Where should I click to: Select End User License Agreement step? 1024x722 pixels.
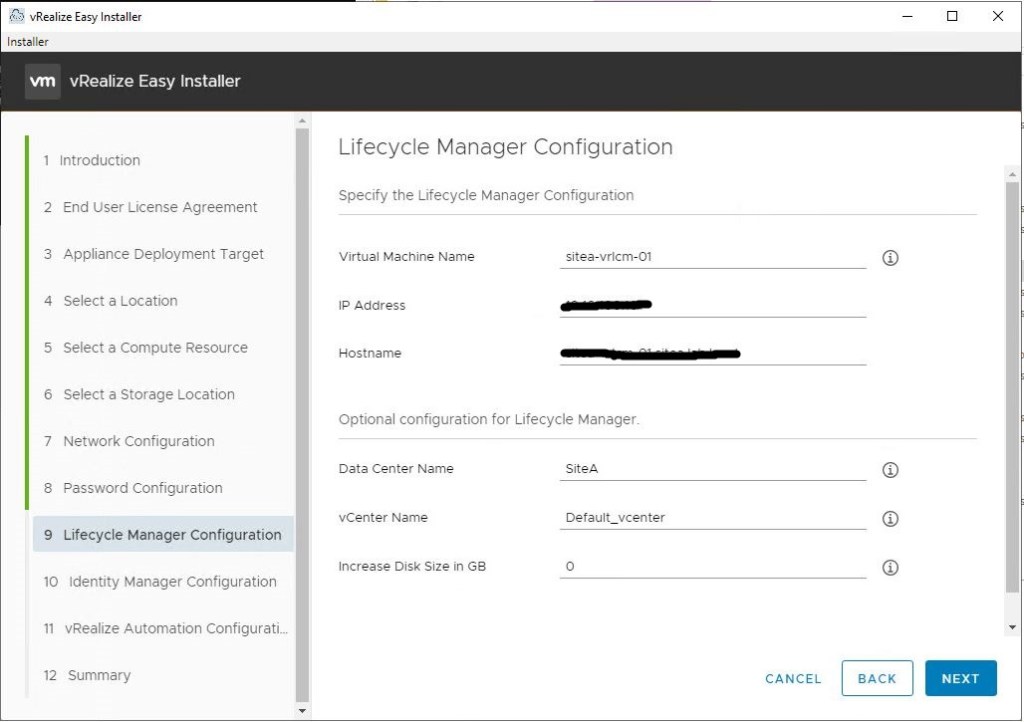click(160, 207)
